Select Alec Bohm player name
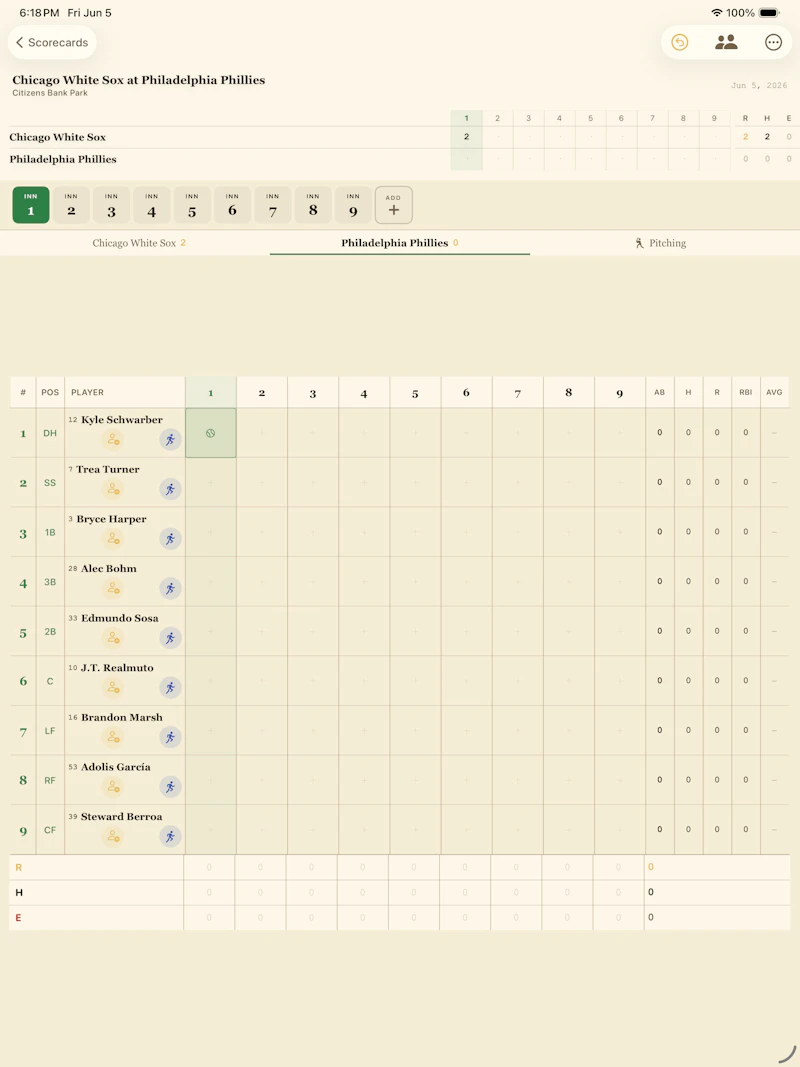This screenshot has width=800, height=1067. pyautogui.click(x=109, y=568)
